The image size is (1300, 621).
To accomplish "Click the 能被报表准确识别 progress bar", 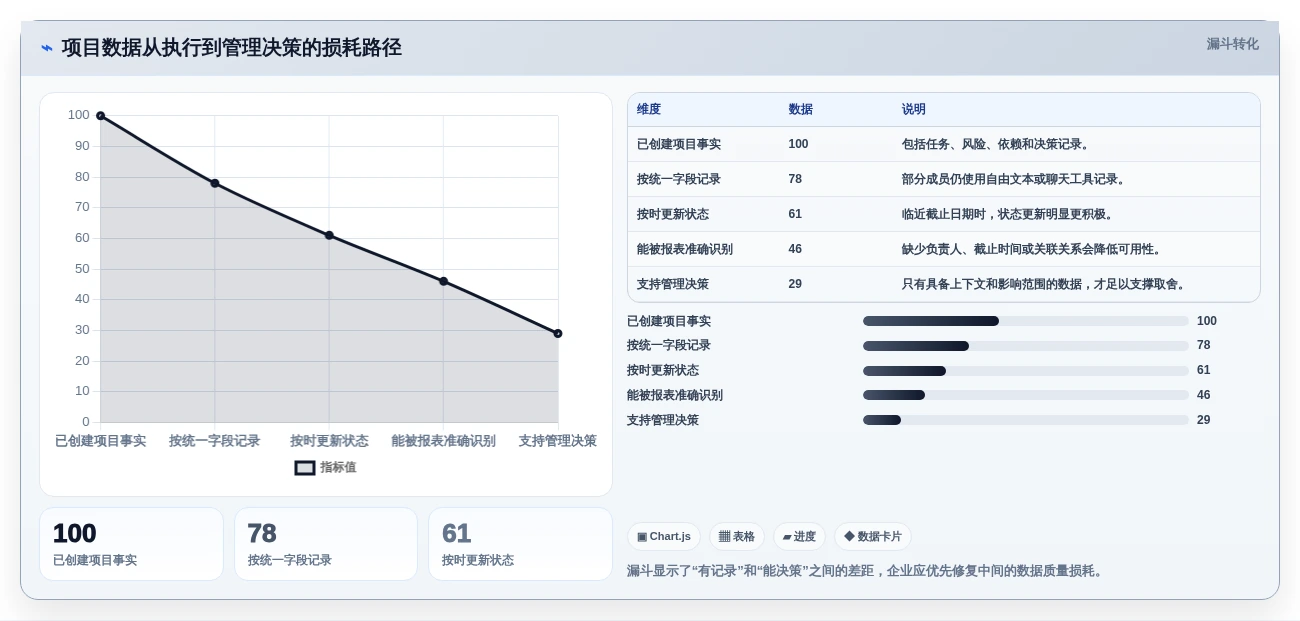I will click(x=1025, y=395).
